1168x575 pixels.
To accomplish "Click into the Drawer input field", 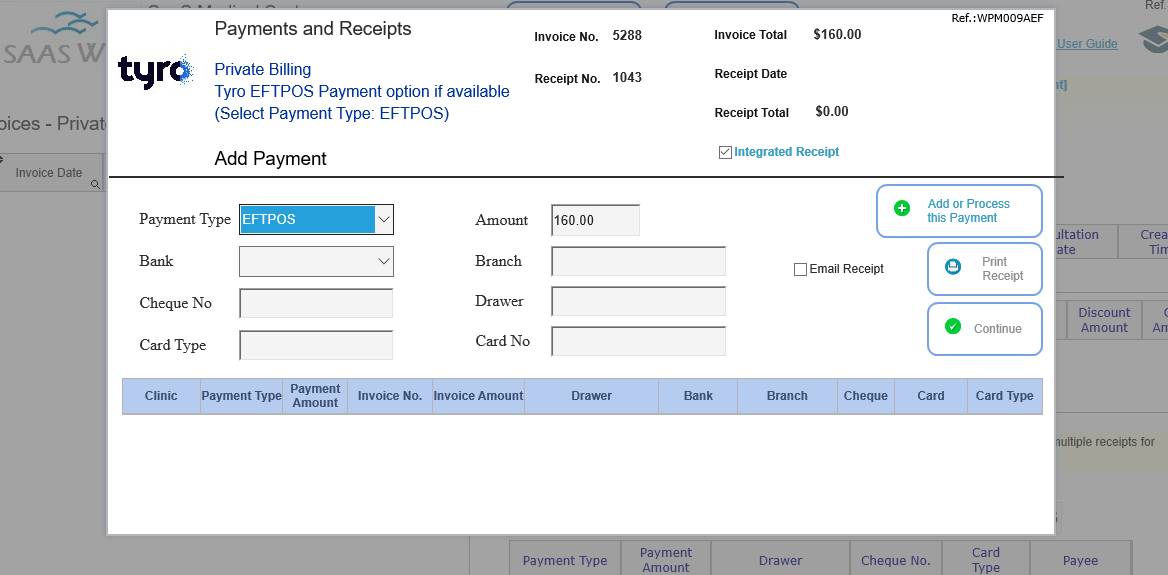I will [x=638, y=301].
